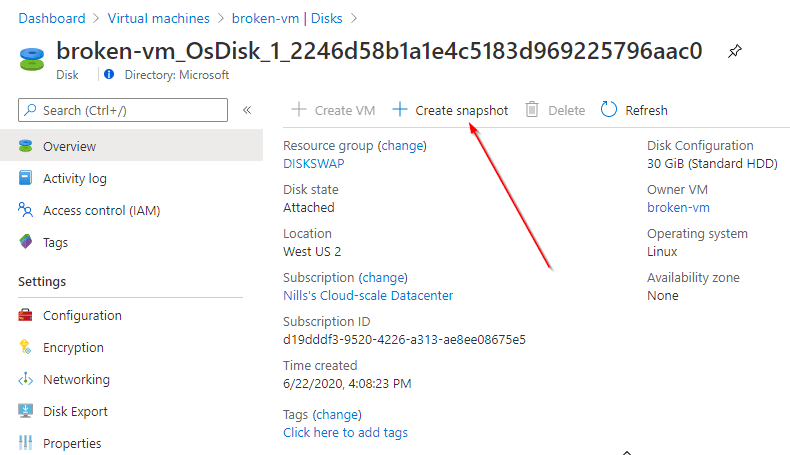Click the Create VM button

333,110
